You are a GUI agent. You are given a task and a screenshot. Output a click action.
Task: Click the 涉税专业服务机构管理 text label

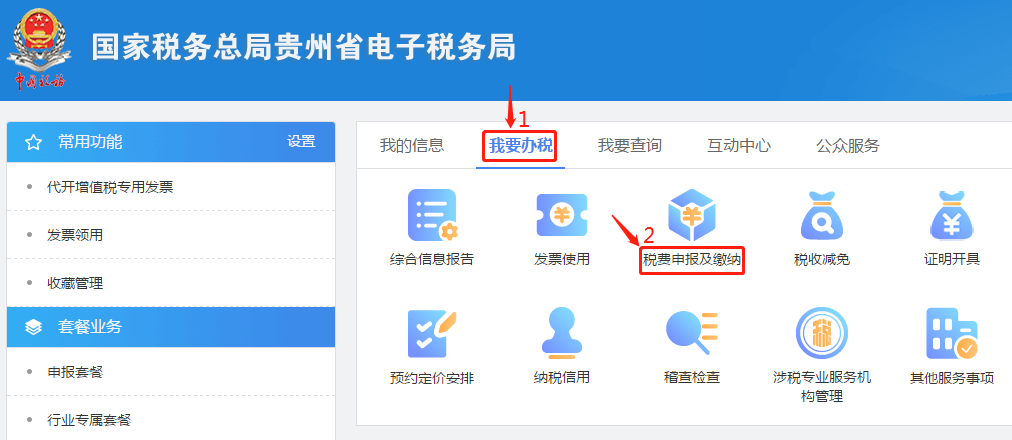[822, 386]
